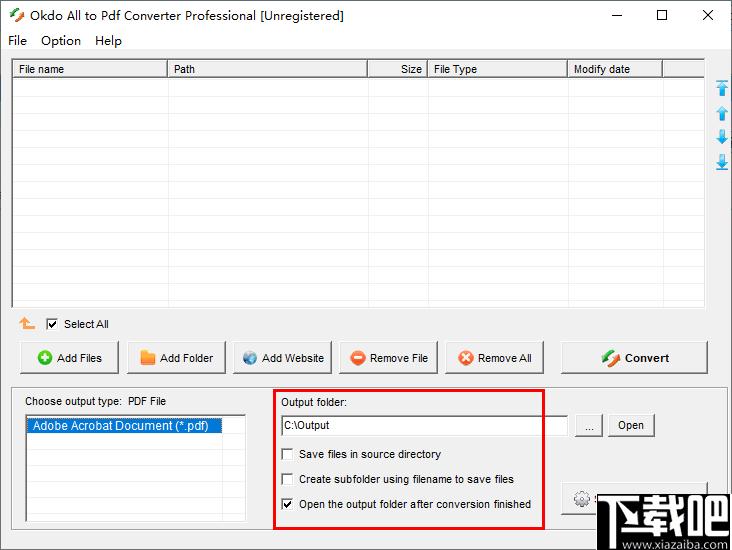Start conversion with the Convert button
The image size is (732, 550).
click(634, 358)
